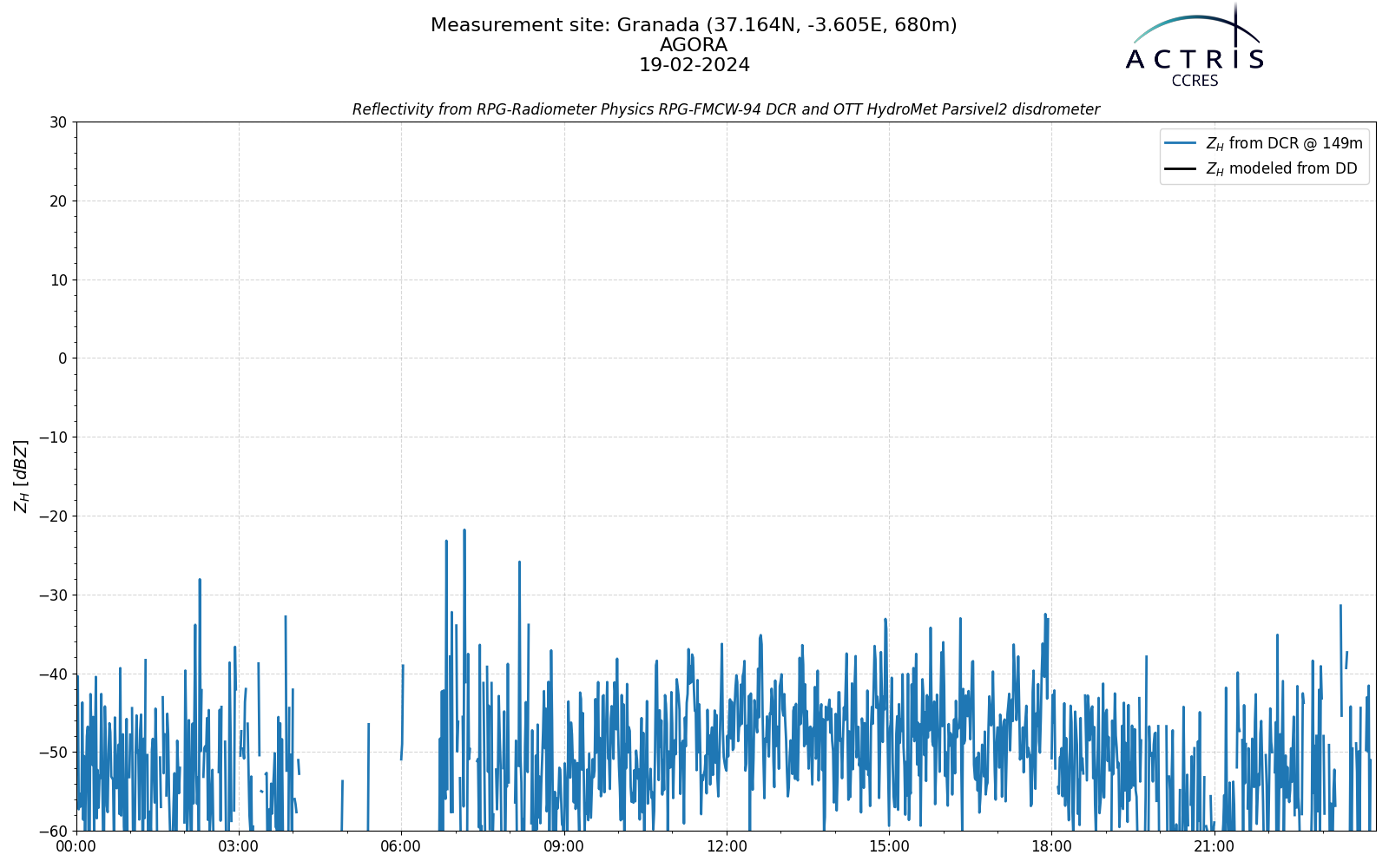Click the measurement site Granada title
The width and height of the screenshot is (1389, 868).
click(694, 25)
